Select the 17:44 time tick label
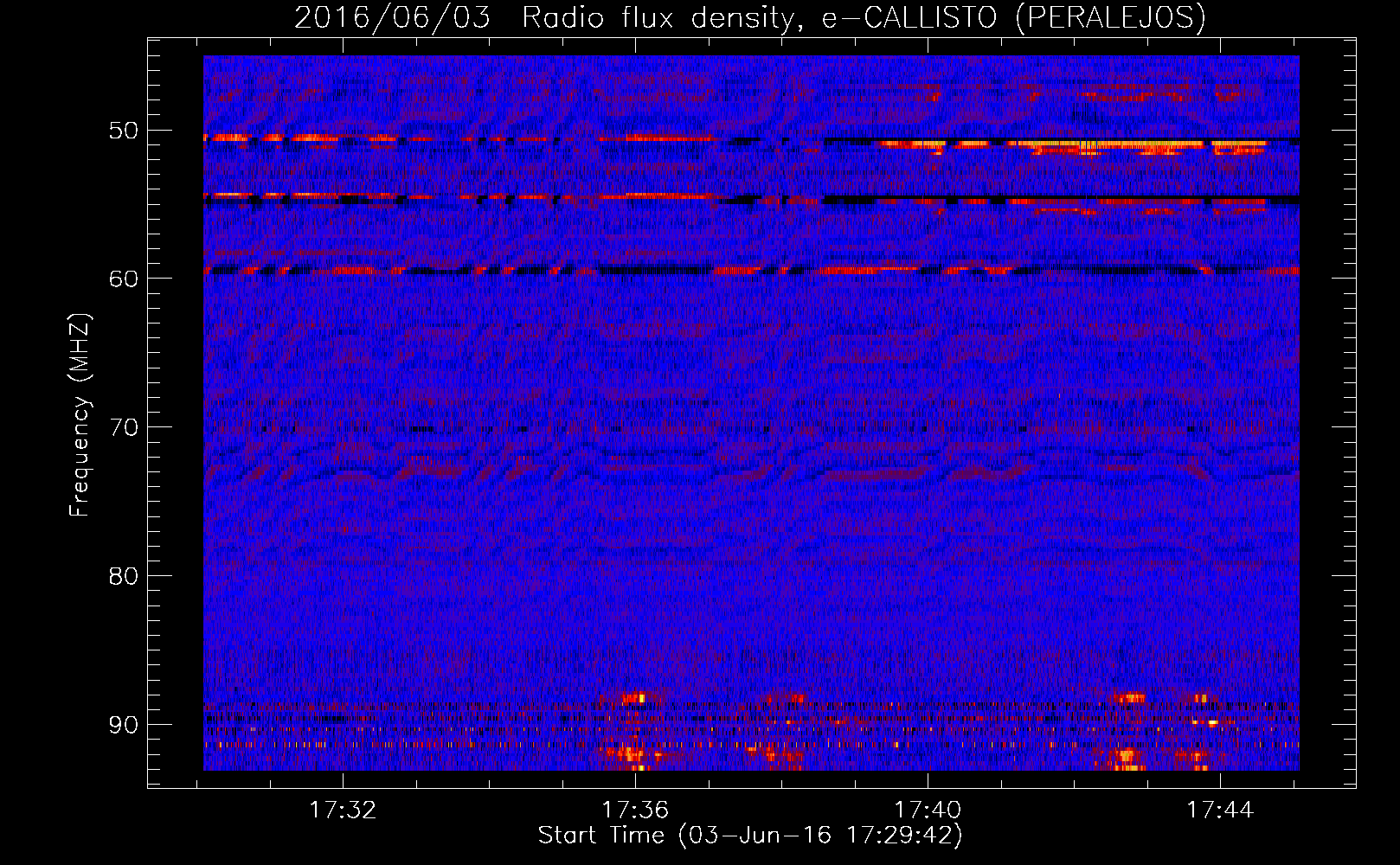Viewport: 1400px width, 865px height. tap(1220, 810)
